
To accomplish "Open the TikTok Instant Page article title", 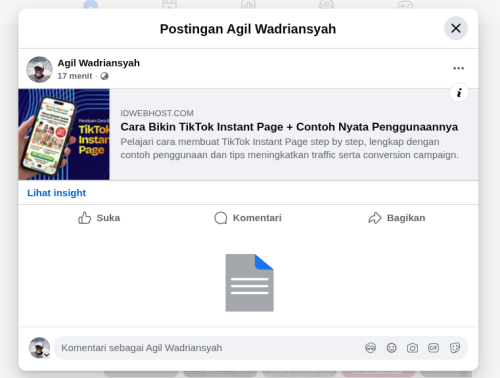I will click(289, 127).
